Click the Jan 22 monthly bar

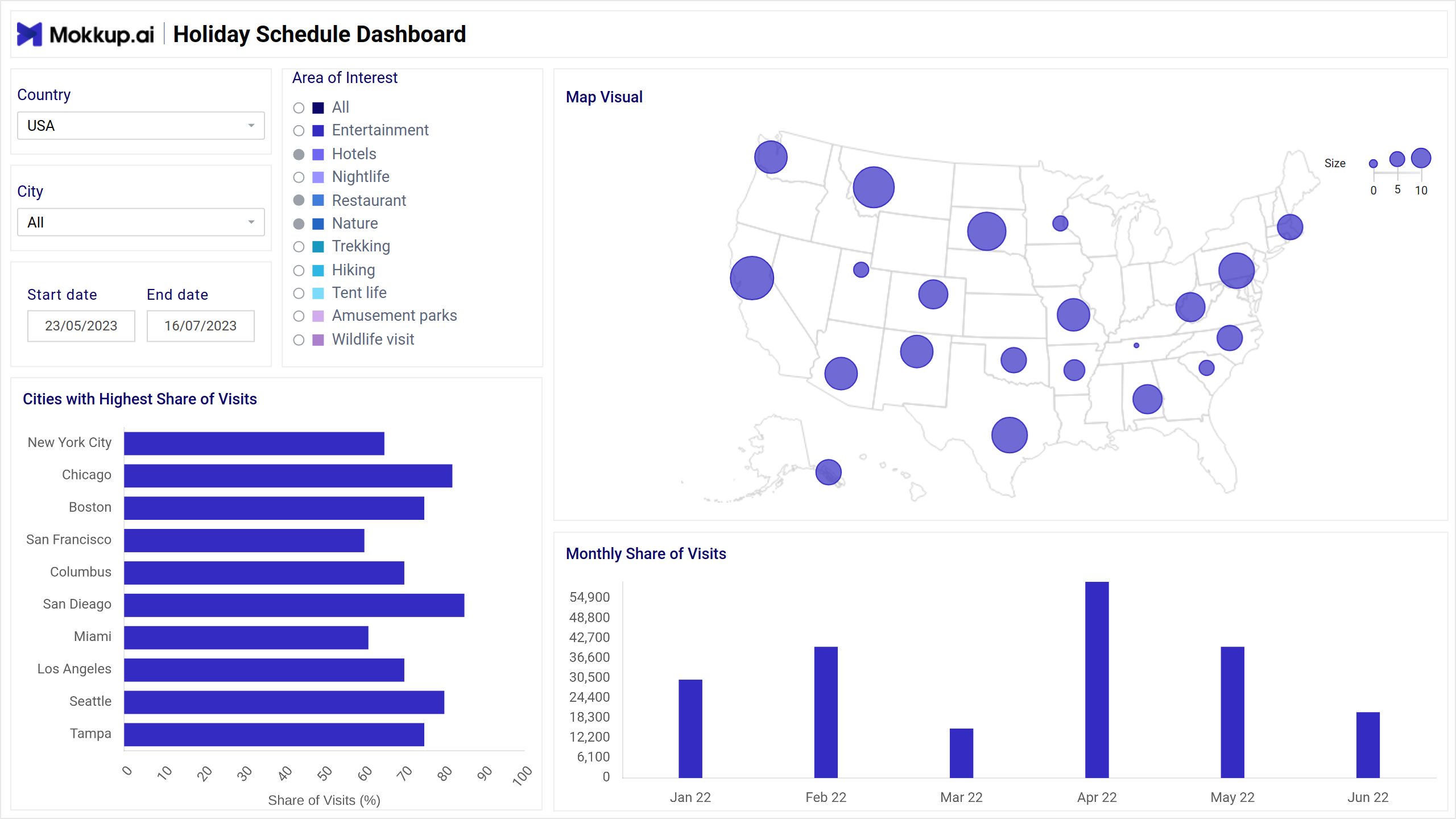pyautogui.click(x=690, y=729)
